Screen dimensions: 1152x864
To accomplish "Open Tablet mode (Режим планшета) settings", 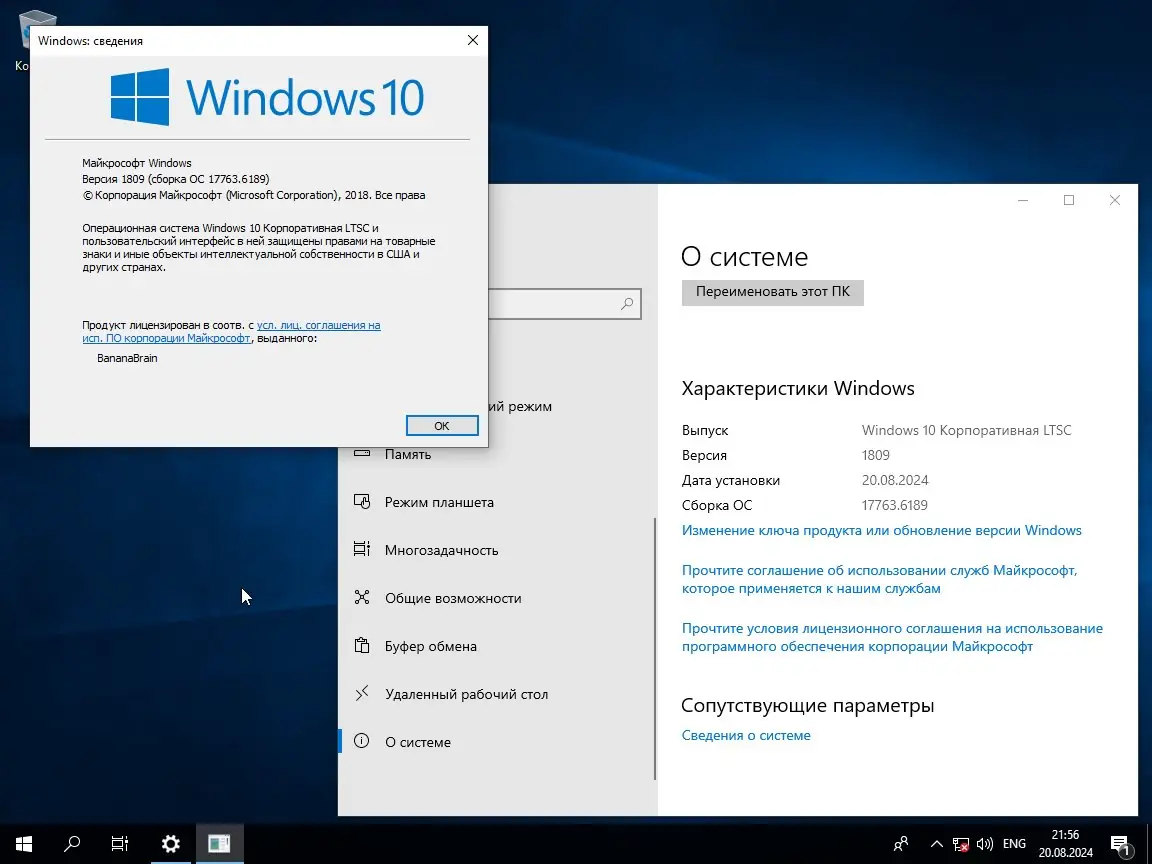I will [438, 502].
